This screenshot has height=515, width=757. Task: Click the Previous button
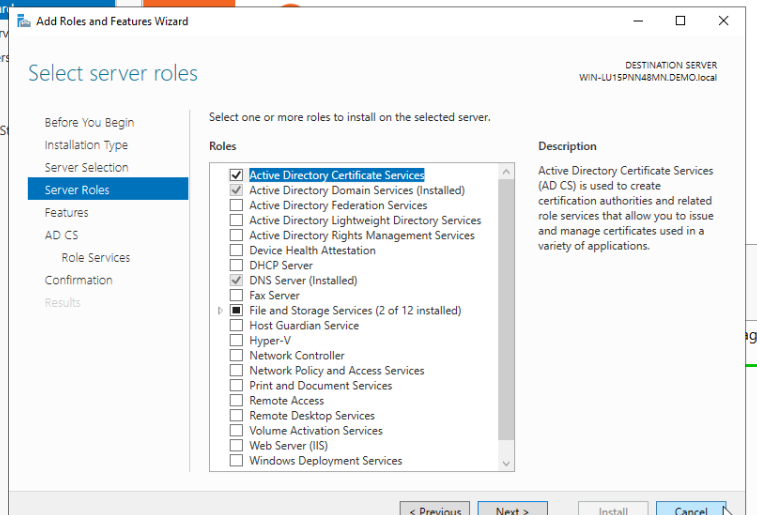[x=435, y=509]
